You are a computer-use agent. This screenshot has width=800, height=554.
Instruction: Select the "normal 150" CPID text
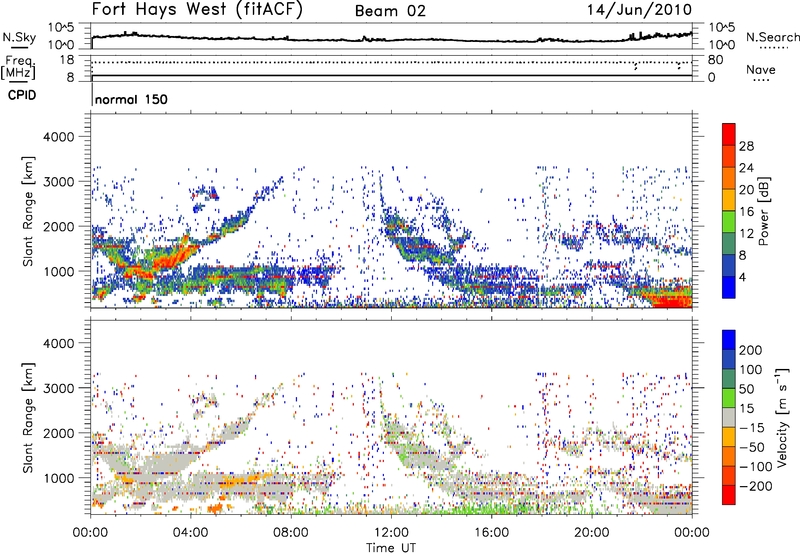point(131,99)
